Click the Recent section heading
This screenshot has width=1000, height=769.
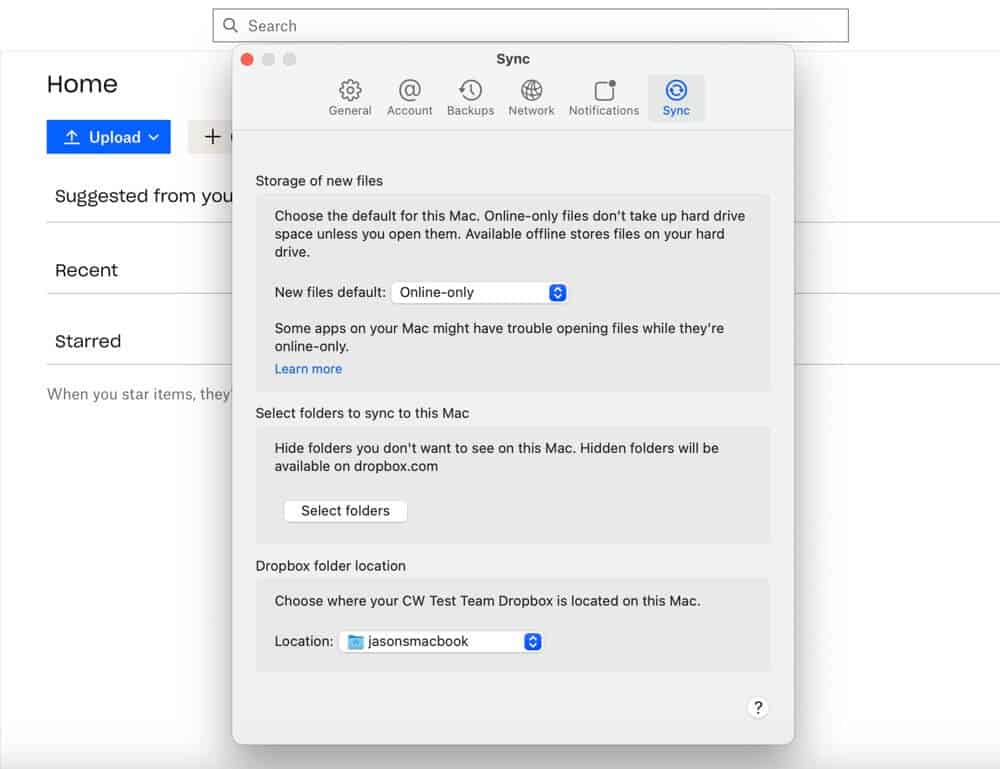87,270
